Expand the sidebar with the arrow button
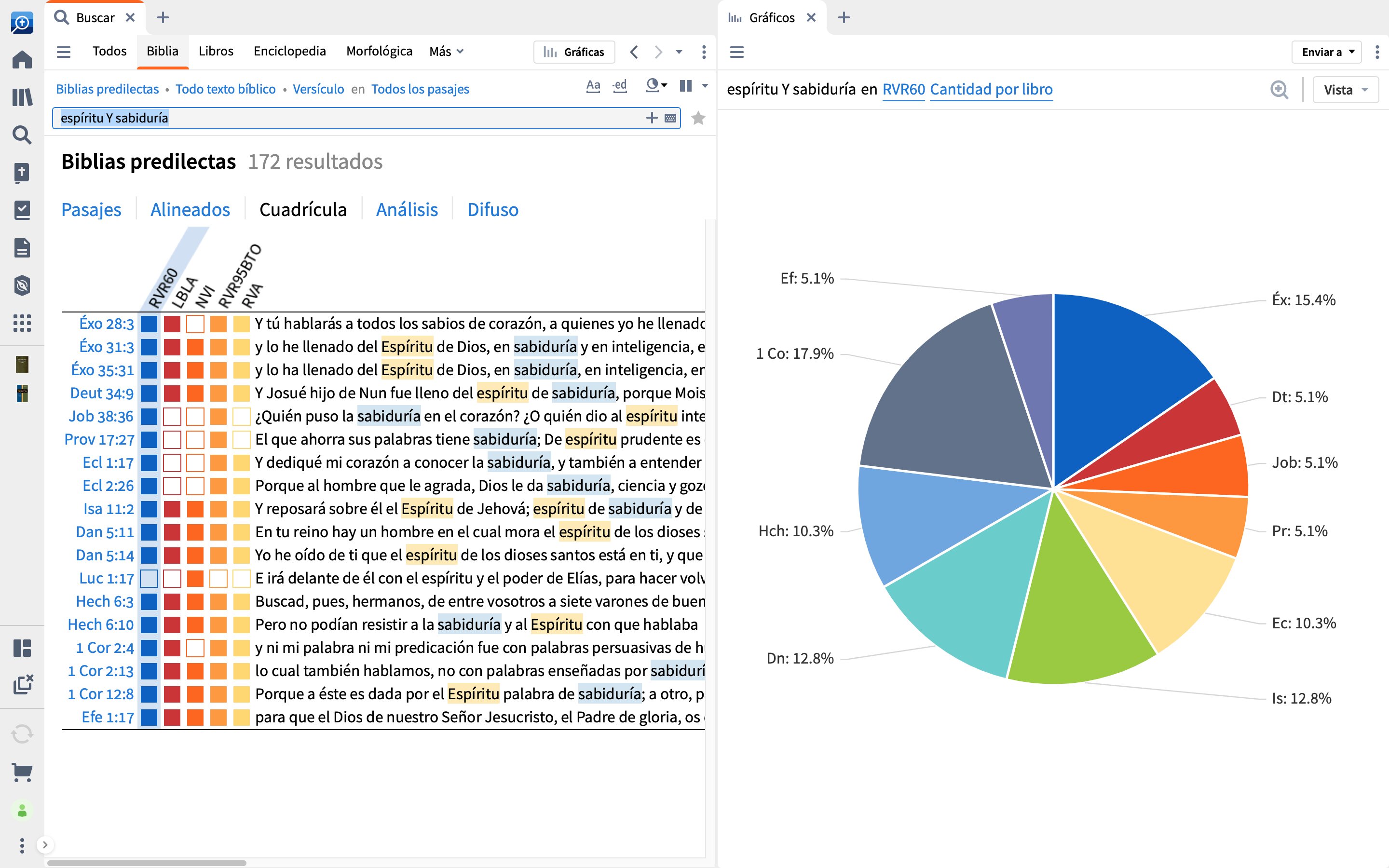This screenshot has height=868, width=1389. tap(45, 844)
